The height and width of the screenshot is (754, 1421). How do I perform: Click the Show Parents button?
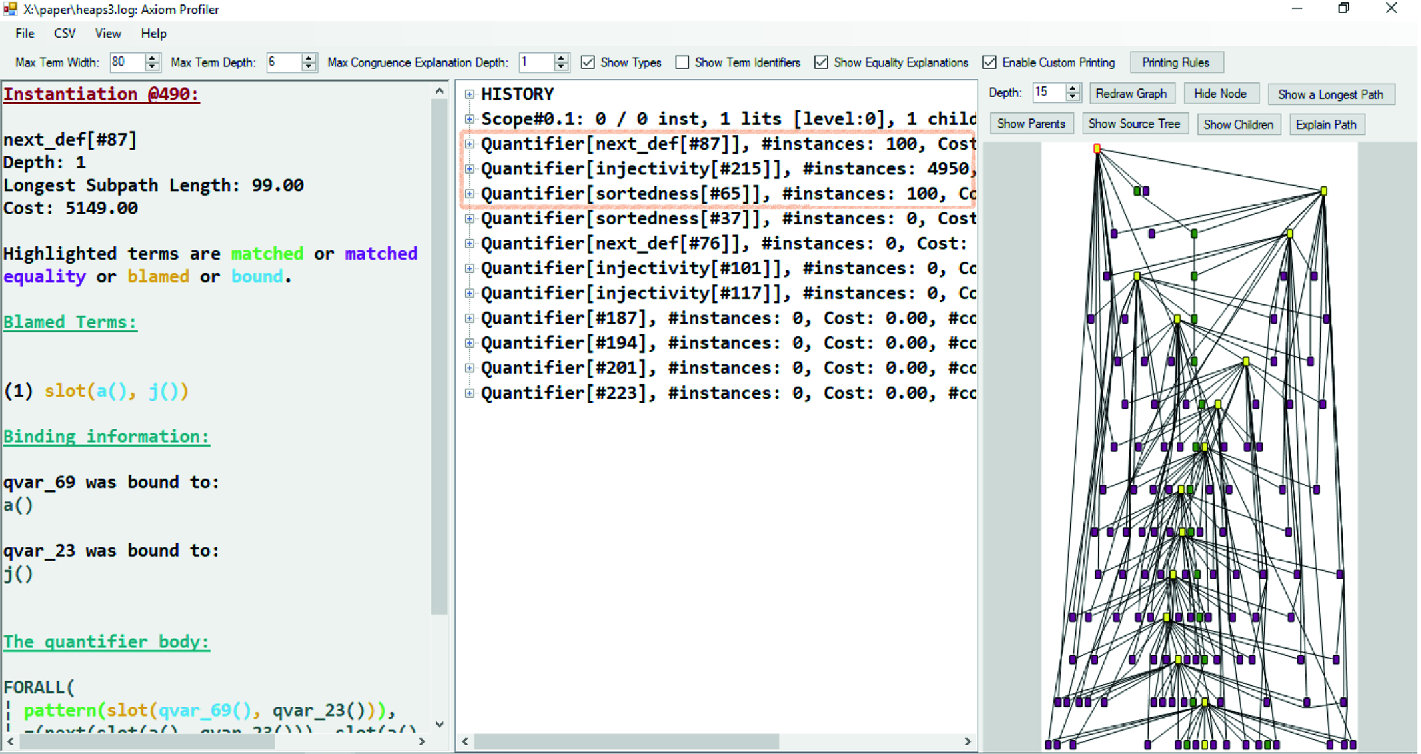pyautogui.click(x=1031, y=124)
